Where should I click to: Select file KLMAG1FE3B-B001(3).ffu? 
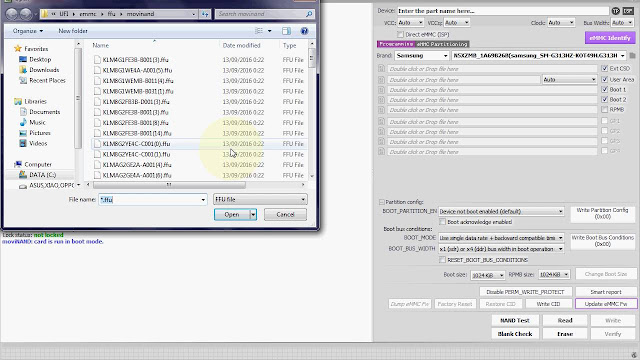136,60
